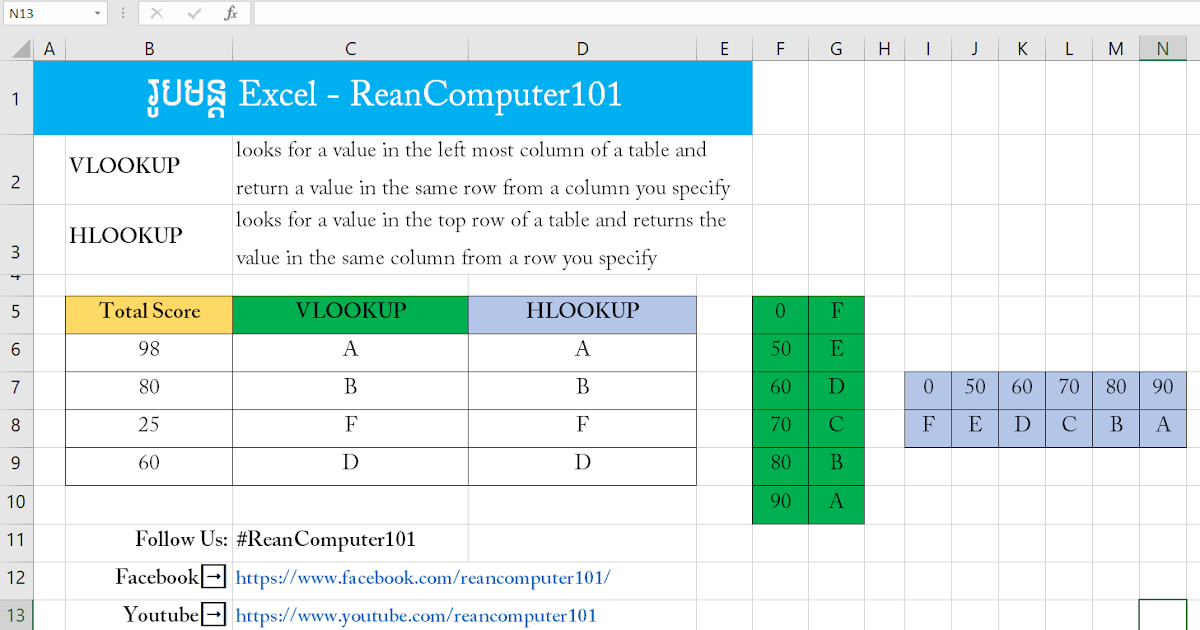Open the Name Box dropdown arrow

coord(95,13)
